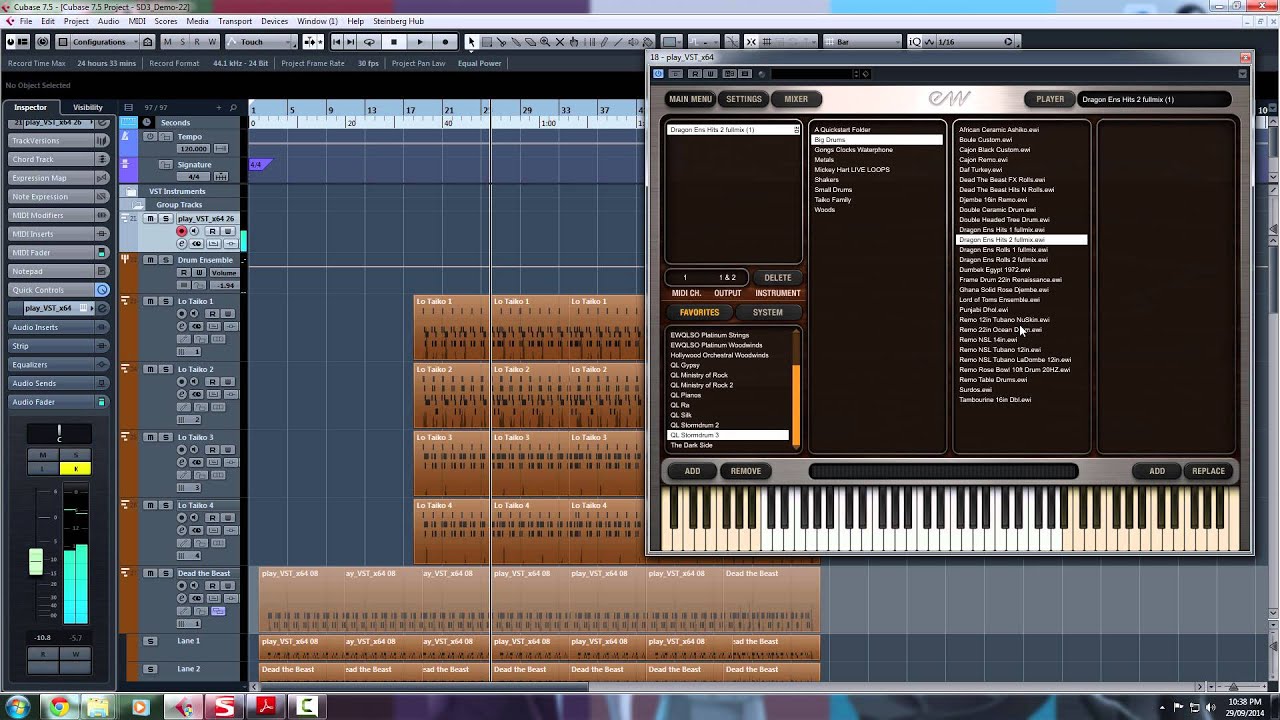This screenshot has width=1280, height=720.
Task: Choose QL Stormdrum 2 in favorites list
Action: [695, 425]
